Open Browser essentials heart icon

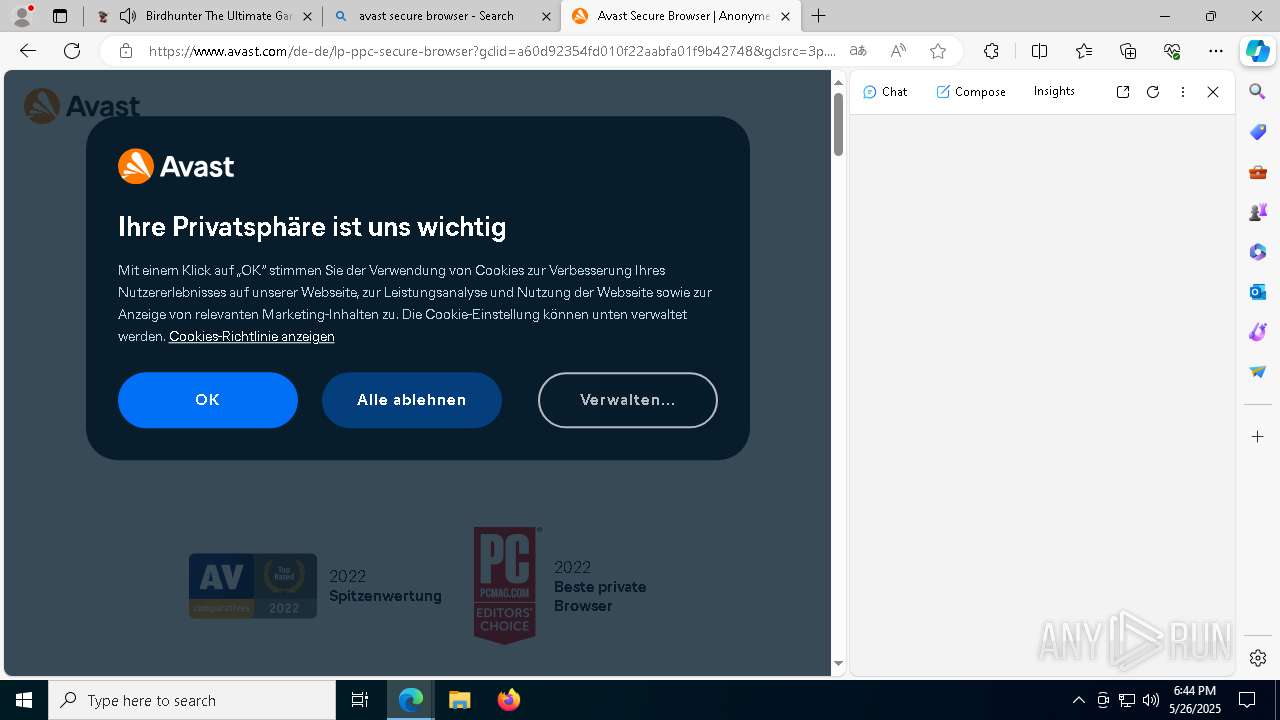pos(1172,51)
